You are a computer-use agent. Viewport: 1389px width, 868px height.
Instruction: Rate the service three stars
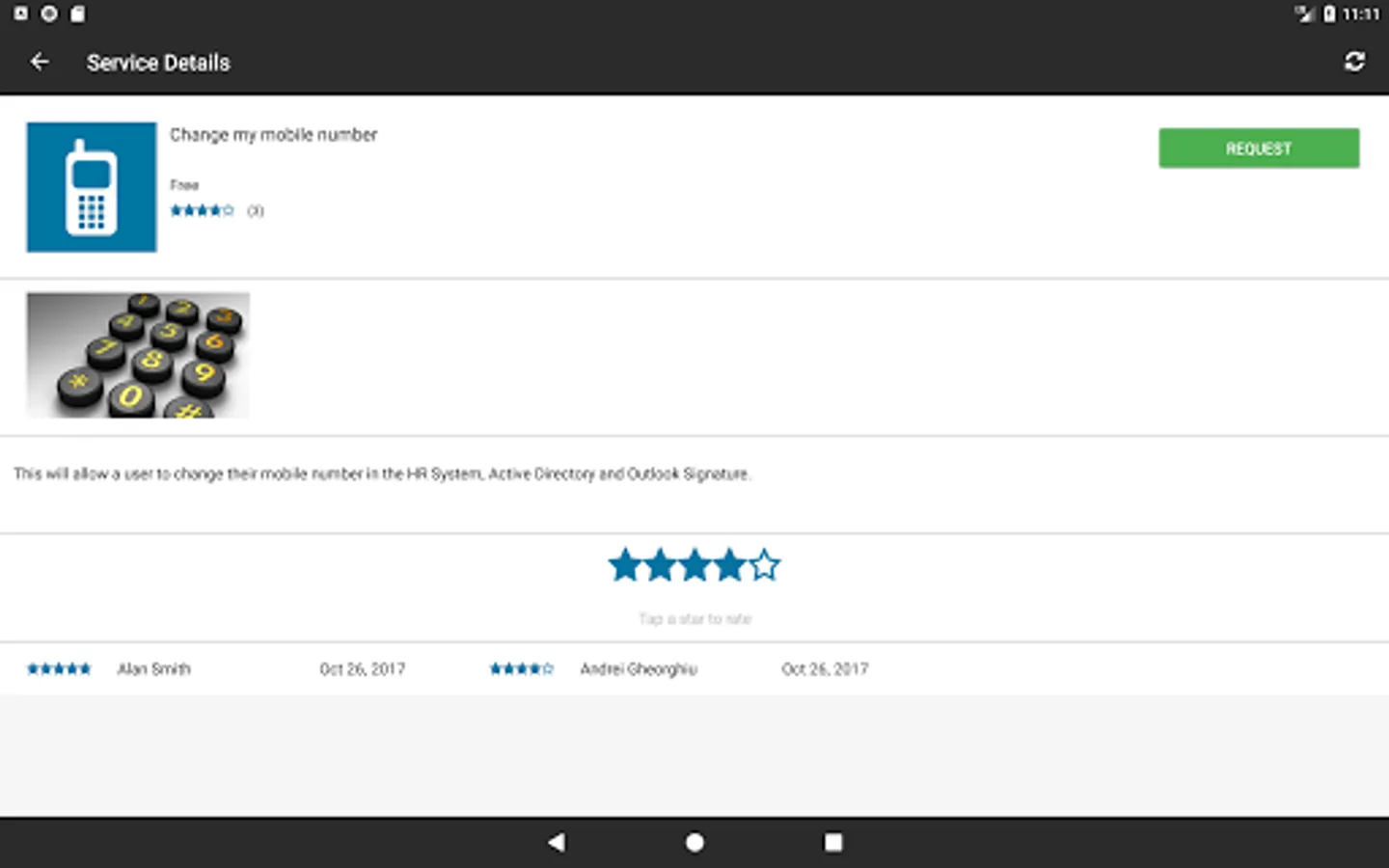(694, 566)
